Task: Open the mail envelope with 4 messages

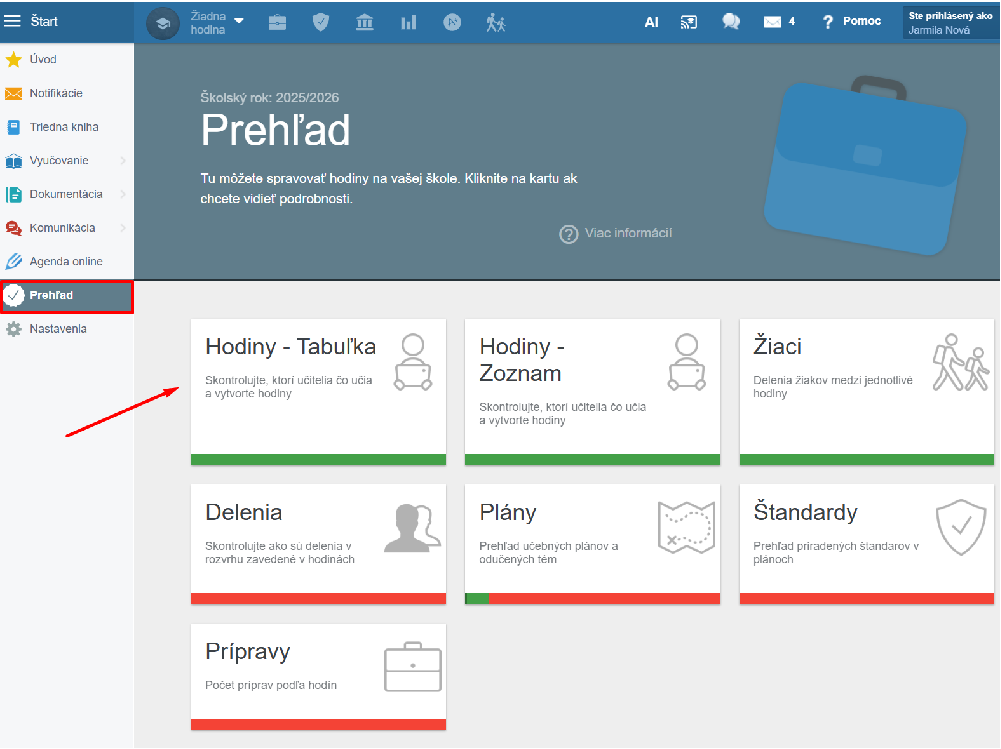Action: [x=778, y=22]
